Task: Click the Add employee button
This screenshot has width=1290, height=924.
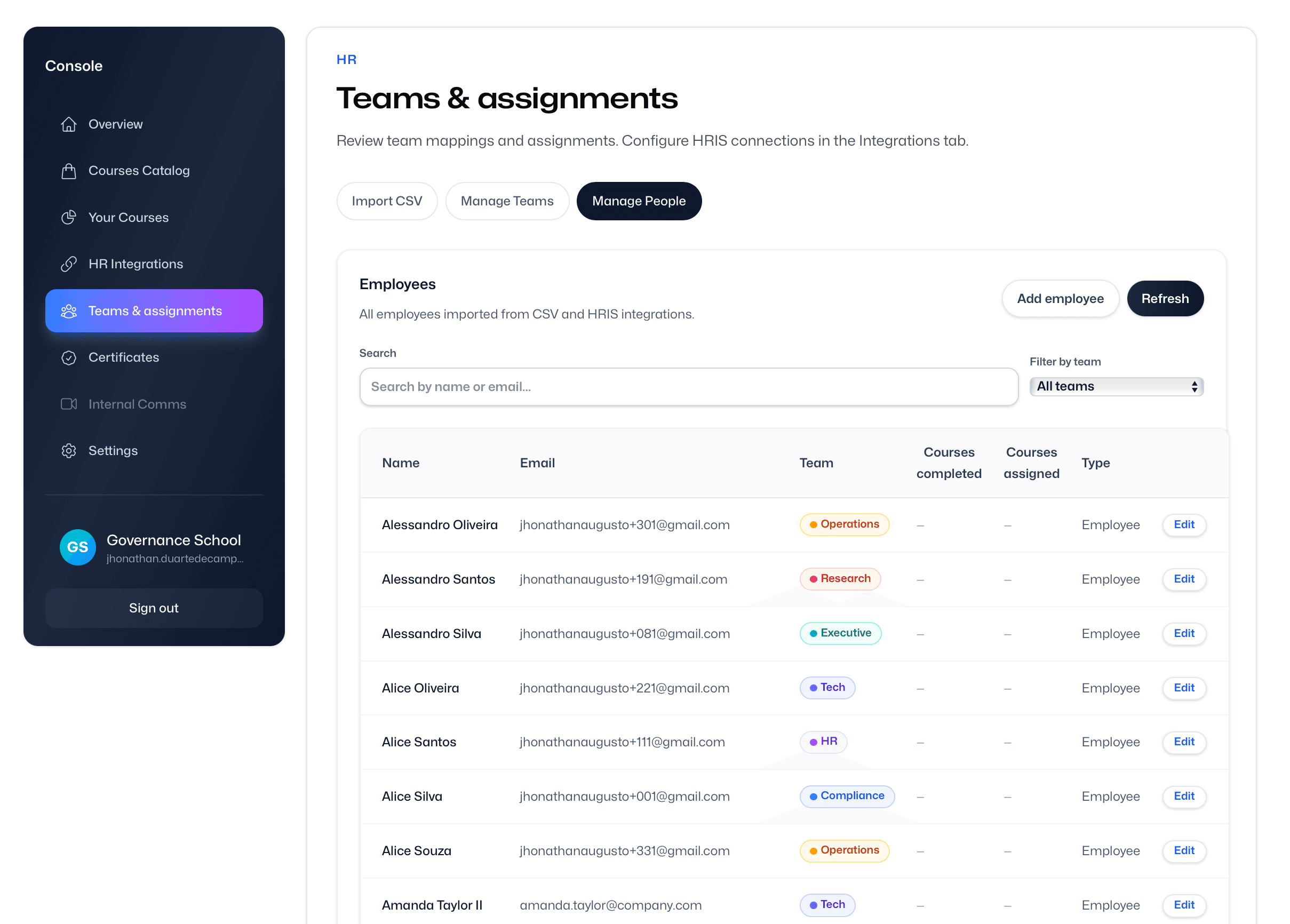Action: 1060,299
